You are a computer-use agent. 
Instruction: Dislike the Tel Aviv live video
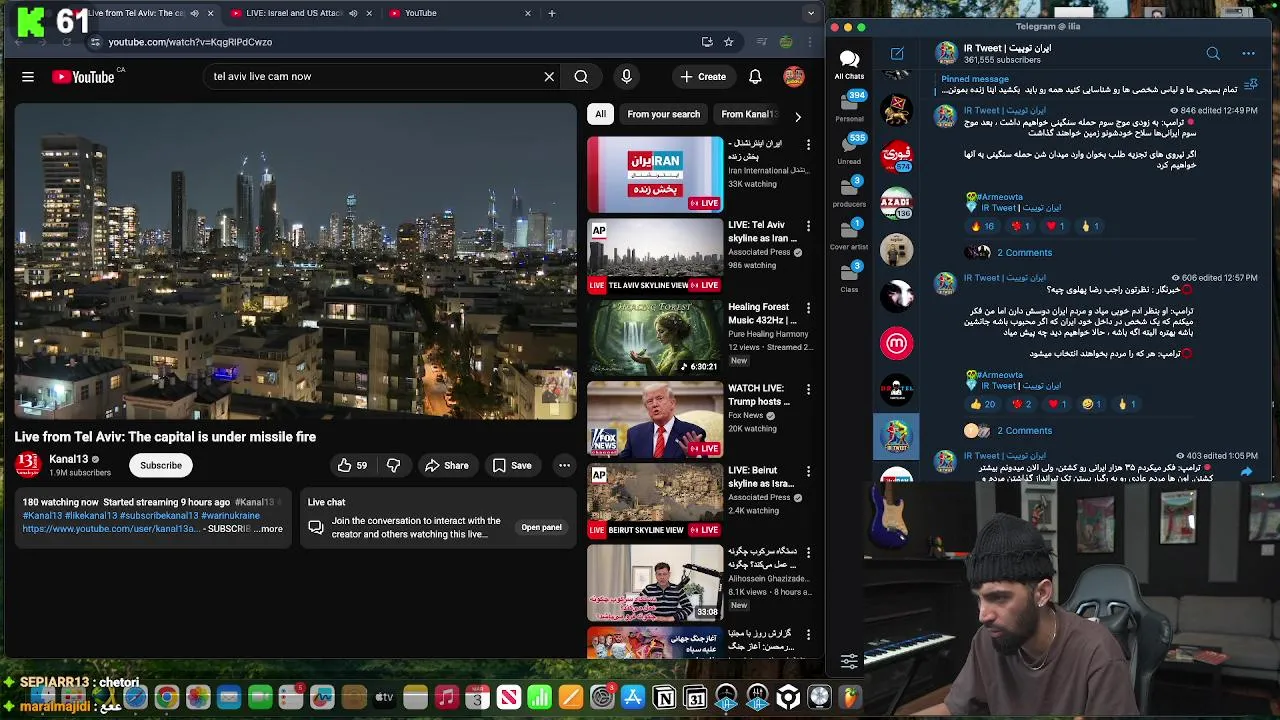[x=393, y=465]
